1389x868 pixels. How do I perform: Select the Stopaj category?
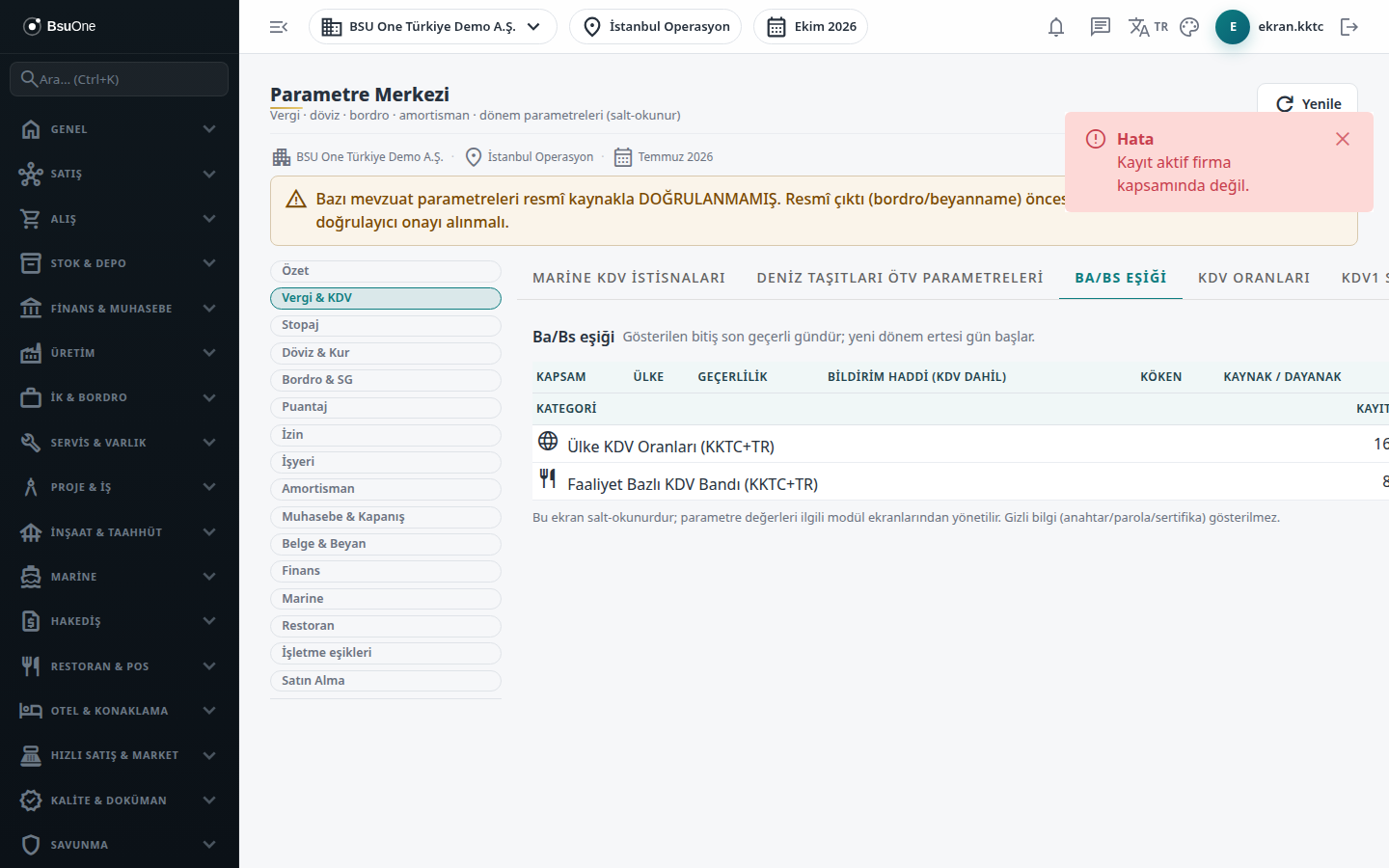pyautogui.click(x=386, y=325)
